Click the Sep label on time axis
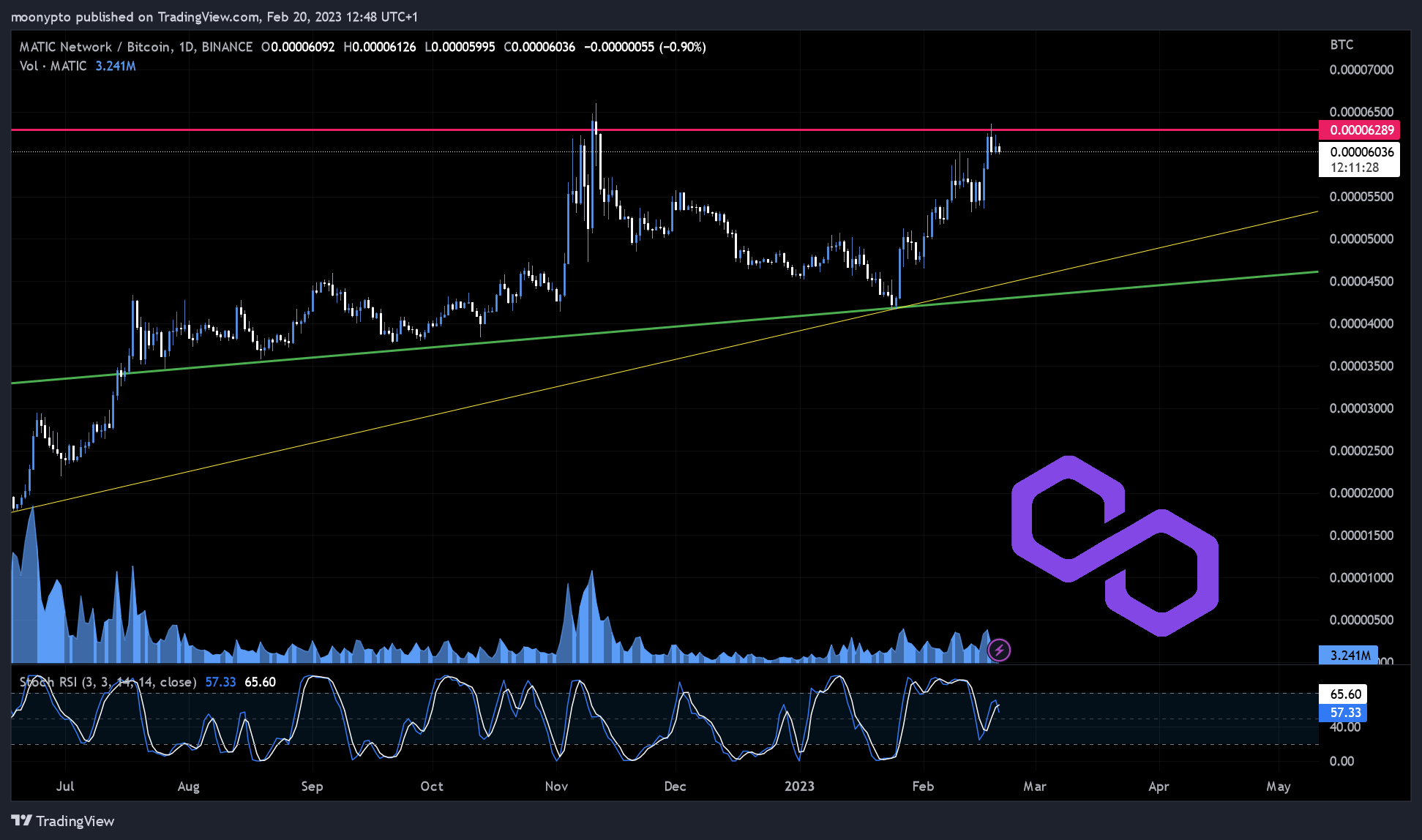 click(312, 786)
